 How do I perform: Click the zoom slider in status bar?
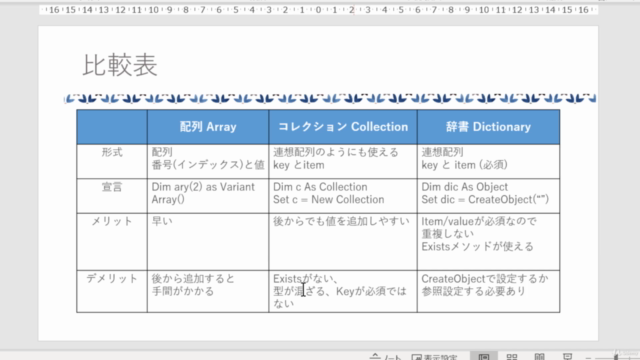pyautogui.click(x=616, y=357)
